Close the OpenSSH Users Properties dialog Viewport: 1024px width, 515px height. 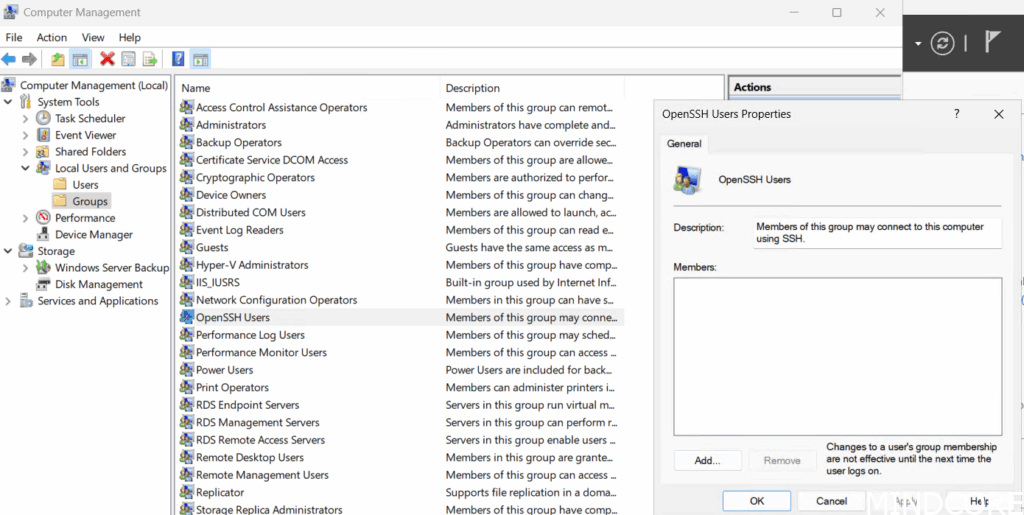tap(999, 114)
